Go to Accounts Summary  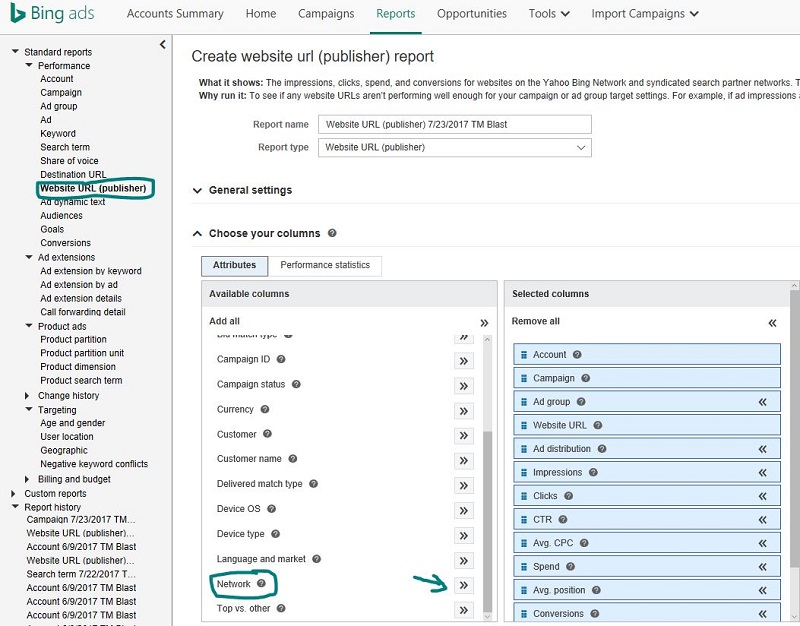click(175, 14)
